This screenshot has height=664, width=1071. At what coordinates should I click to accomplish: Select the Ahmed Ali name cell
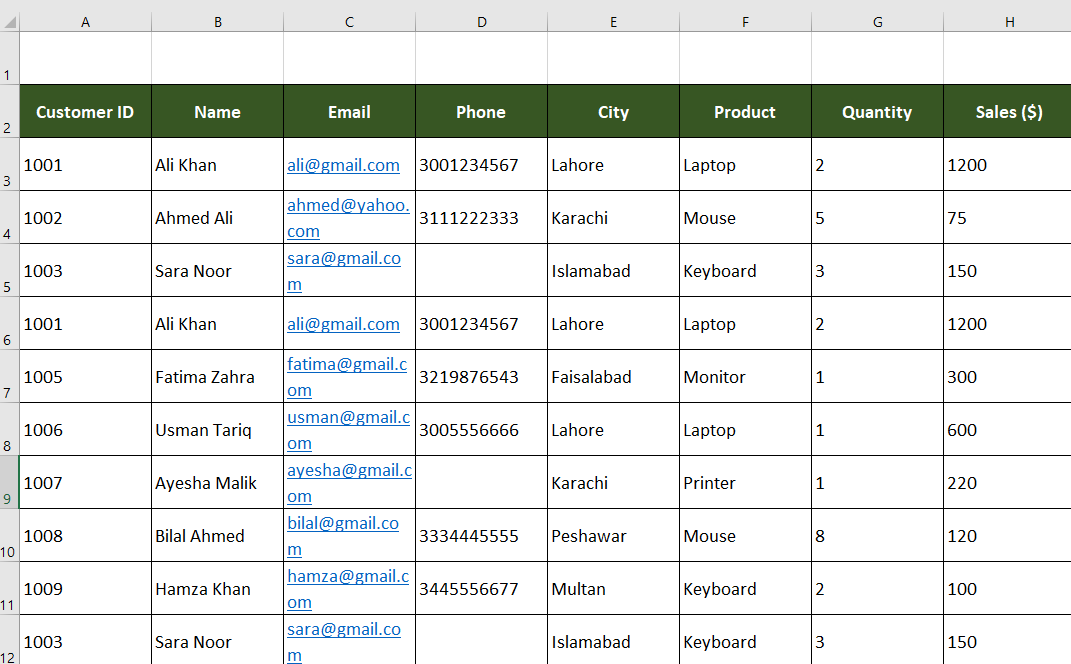coord(217,217)
